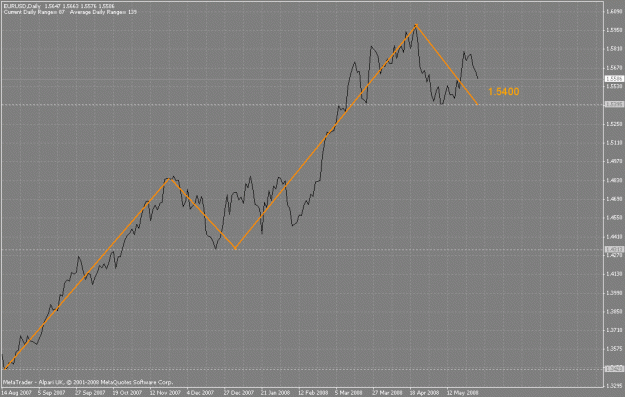Click the 19 Oct 2007 date label
The height and width of the screenshot is (397, 625).
[127, 393]
